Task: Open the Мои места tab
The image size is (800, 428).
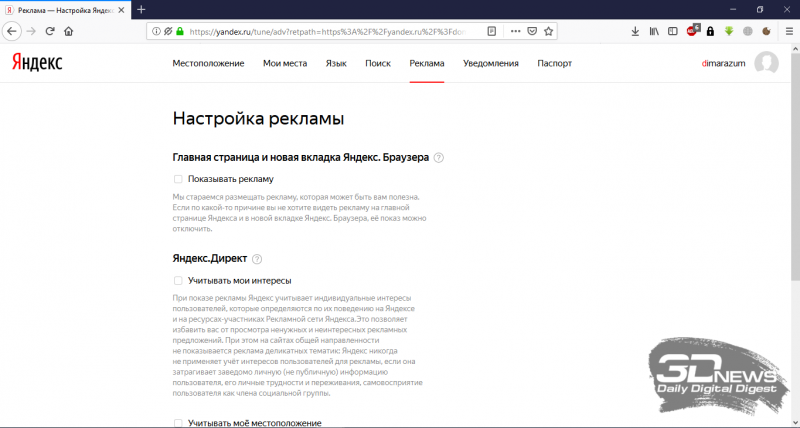Action: point(285,63)
